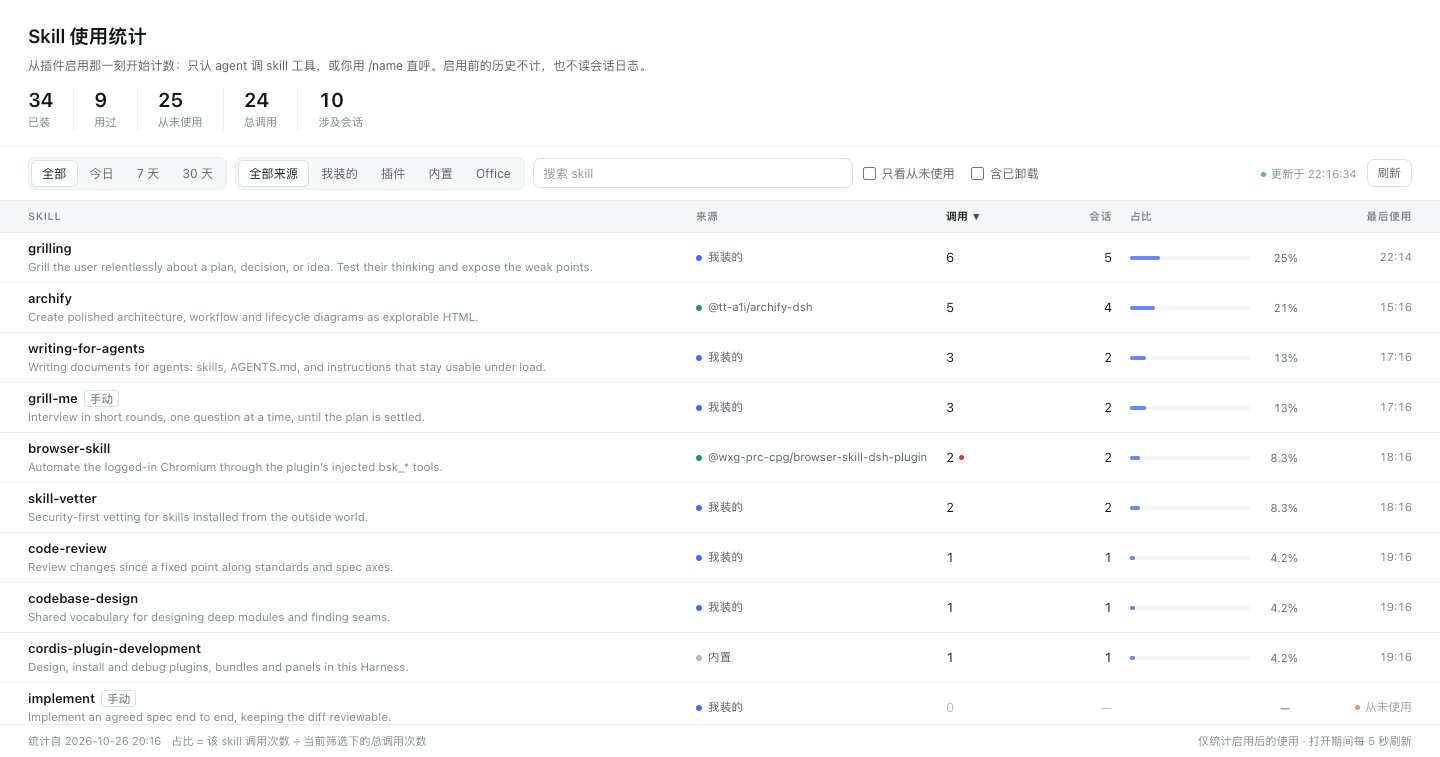
Task: Click the 25% usage bar for grilling
Action: (1190, 258)
